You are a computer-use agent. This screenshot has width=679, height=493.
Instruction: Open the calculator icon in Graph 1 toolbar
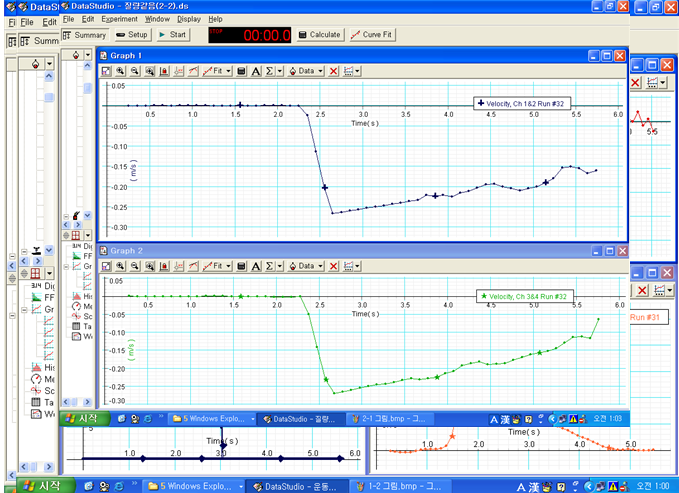[242, 71]
